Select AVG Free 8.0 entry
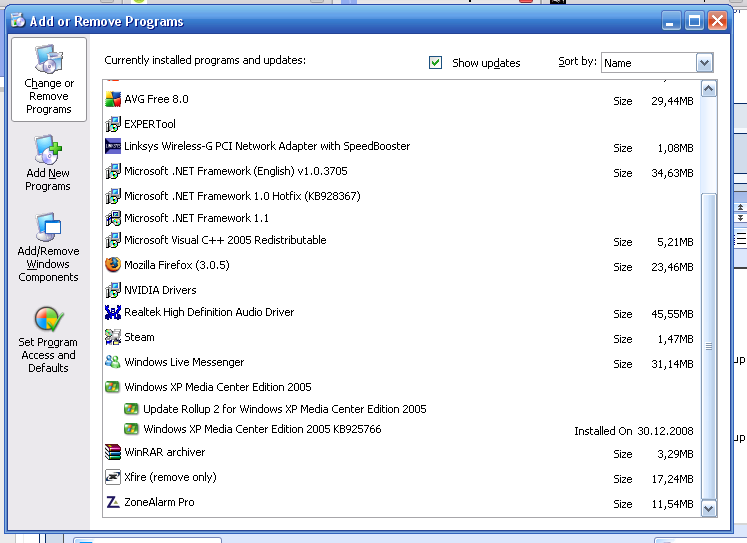The width and height of the screenshot is (747, 543). 401,99
